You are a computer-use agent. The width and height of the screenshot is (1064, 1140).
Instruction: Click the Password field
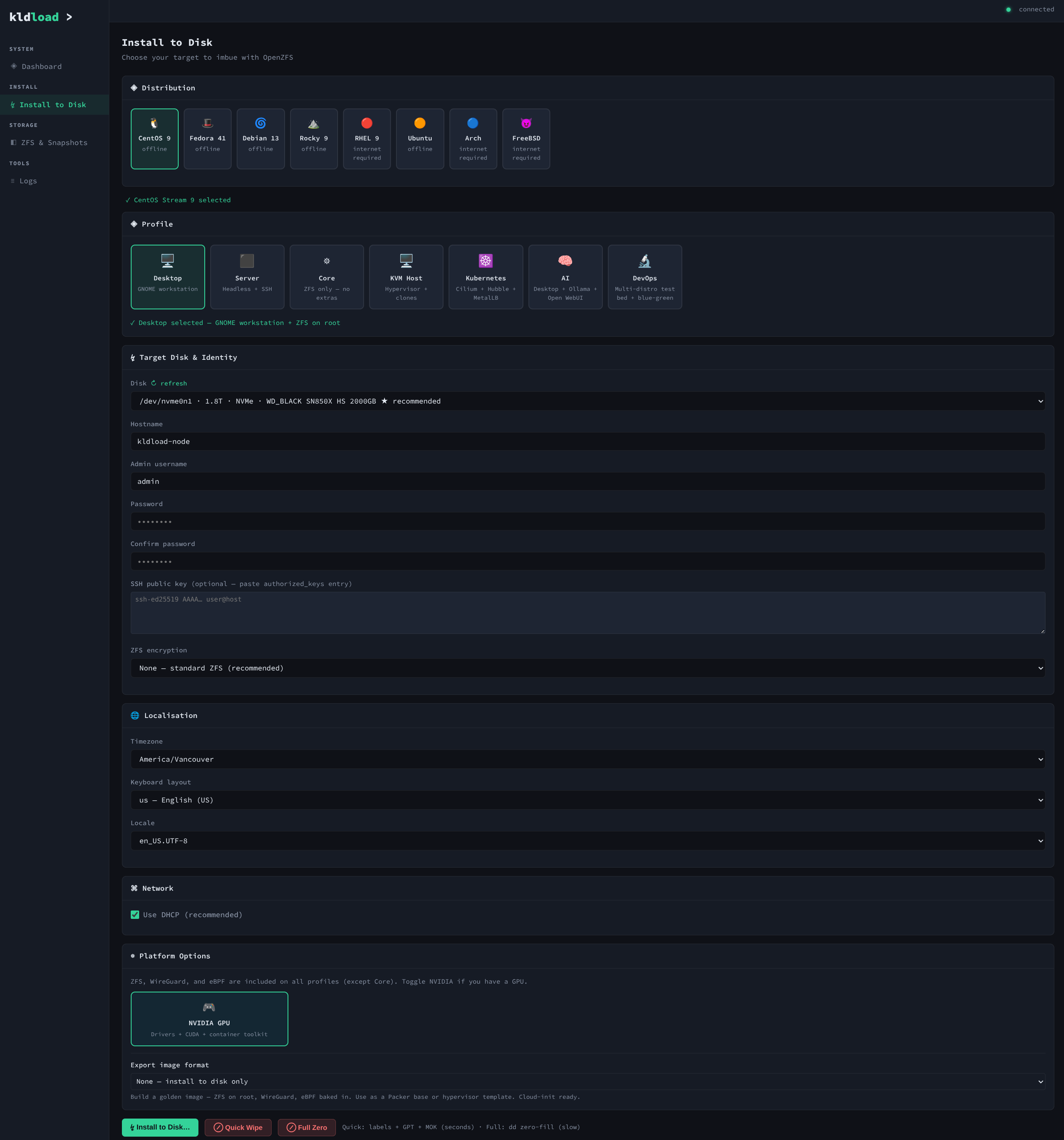click(588, 521)
